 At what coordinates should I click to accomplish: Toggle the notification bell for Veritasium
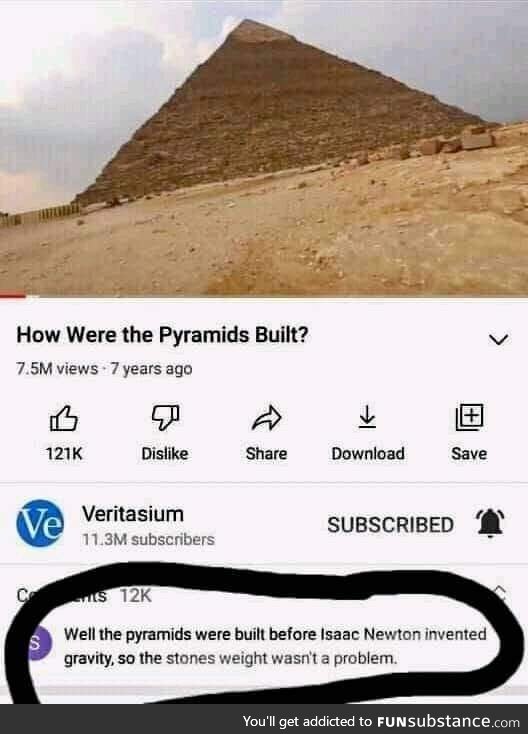point(490,523)
